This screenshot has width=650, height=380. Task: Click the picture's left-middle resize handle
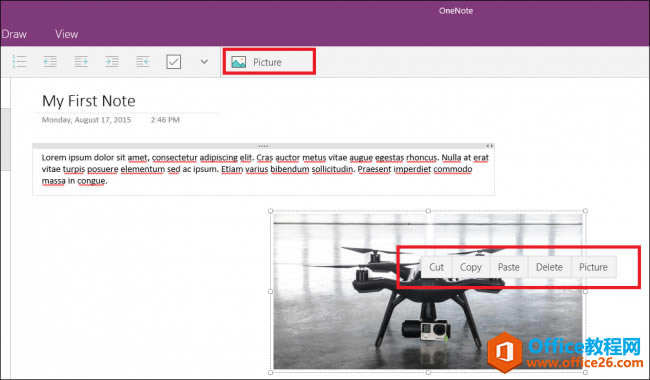[271, 291]
